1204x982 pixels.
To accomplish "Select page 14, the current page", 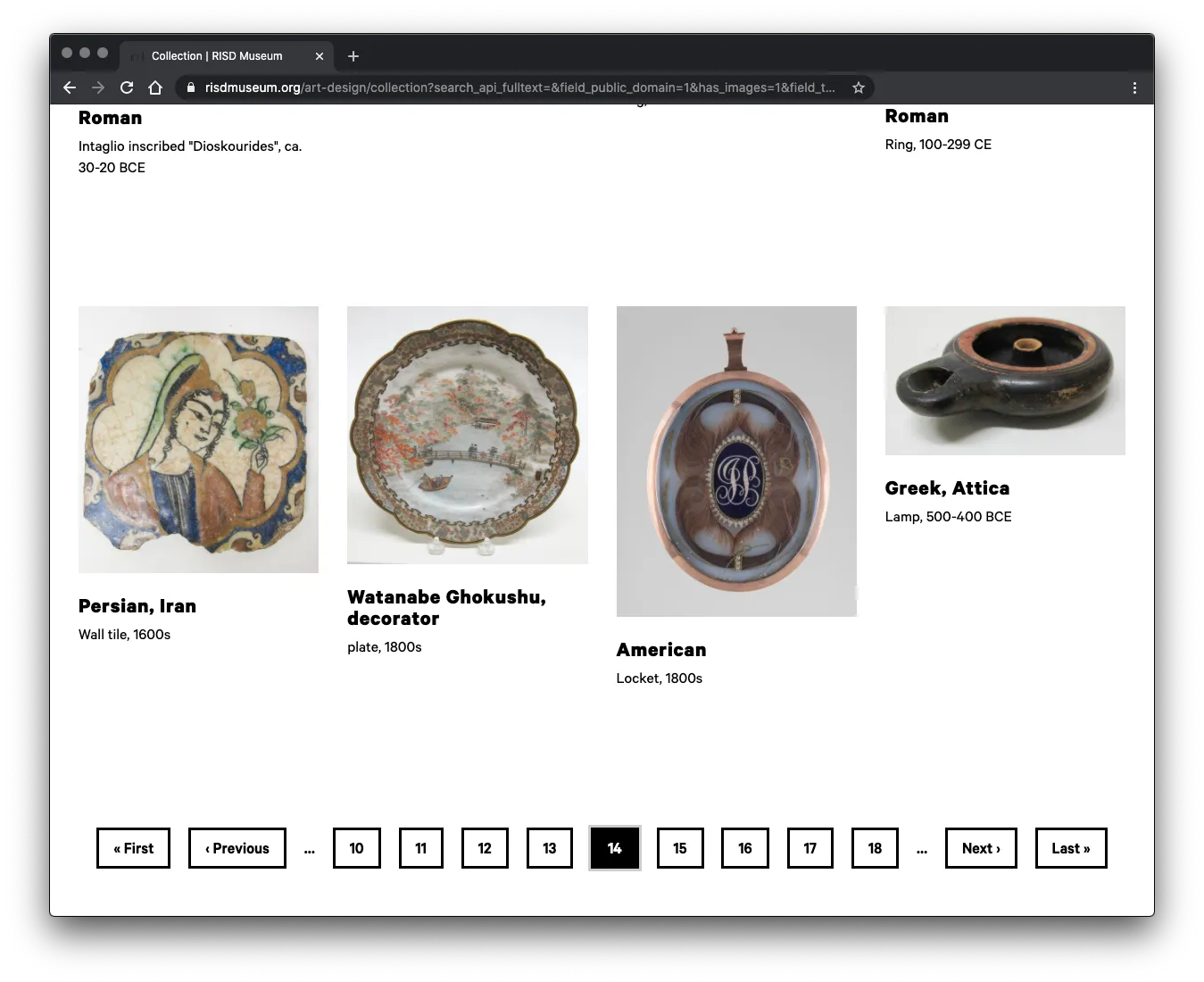I will pos(614,848).
